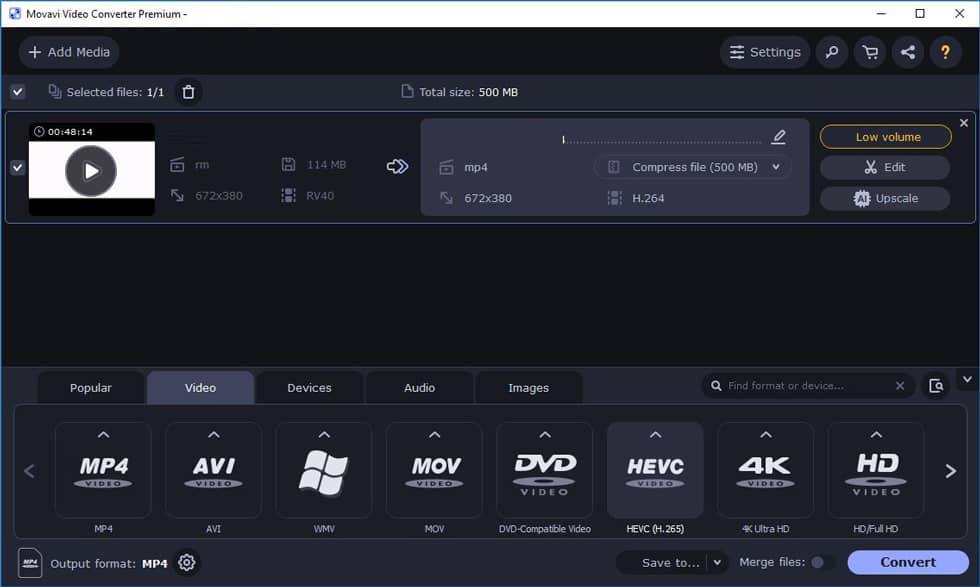The width and height of the screenshot is (980, 587).
Task: Click the detect device icon beside search
Action: click(x=936, y=386)
